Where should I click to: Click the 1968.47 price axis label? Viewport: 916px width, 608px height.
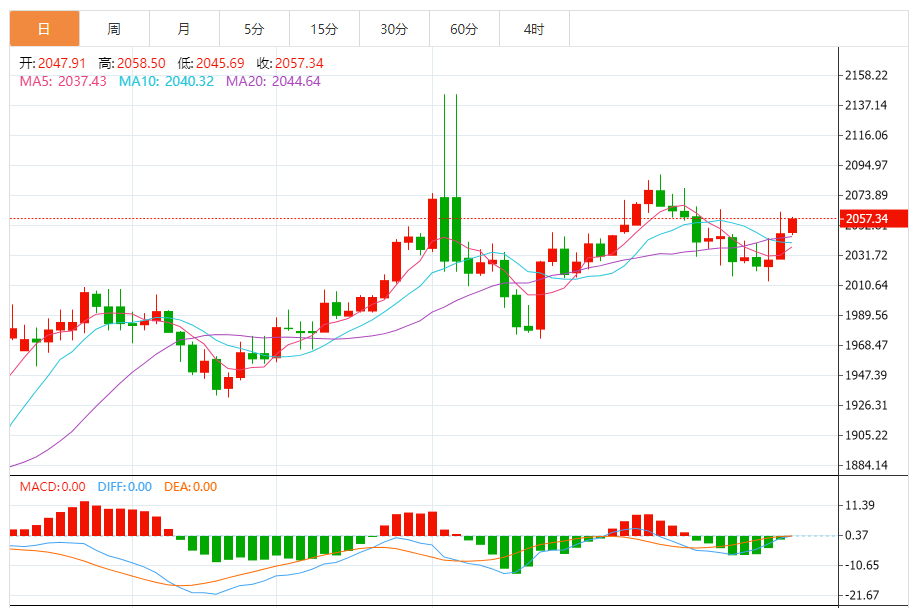(x=866, y=345)
